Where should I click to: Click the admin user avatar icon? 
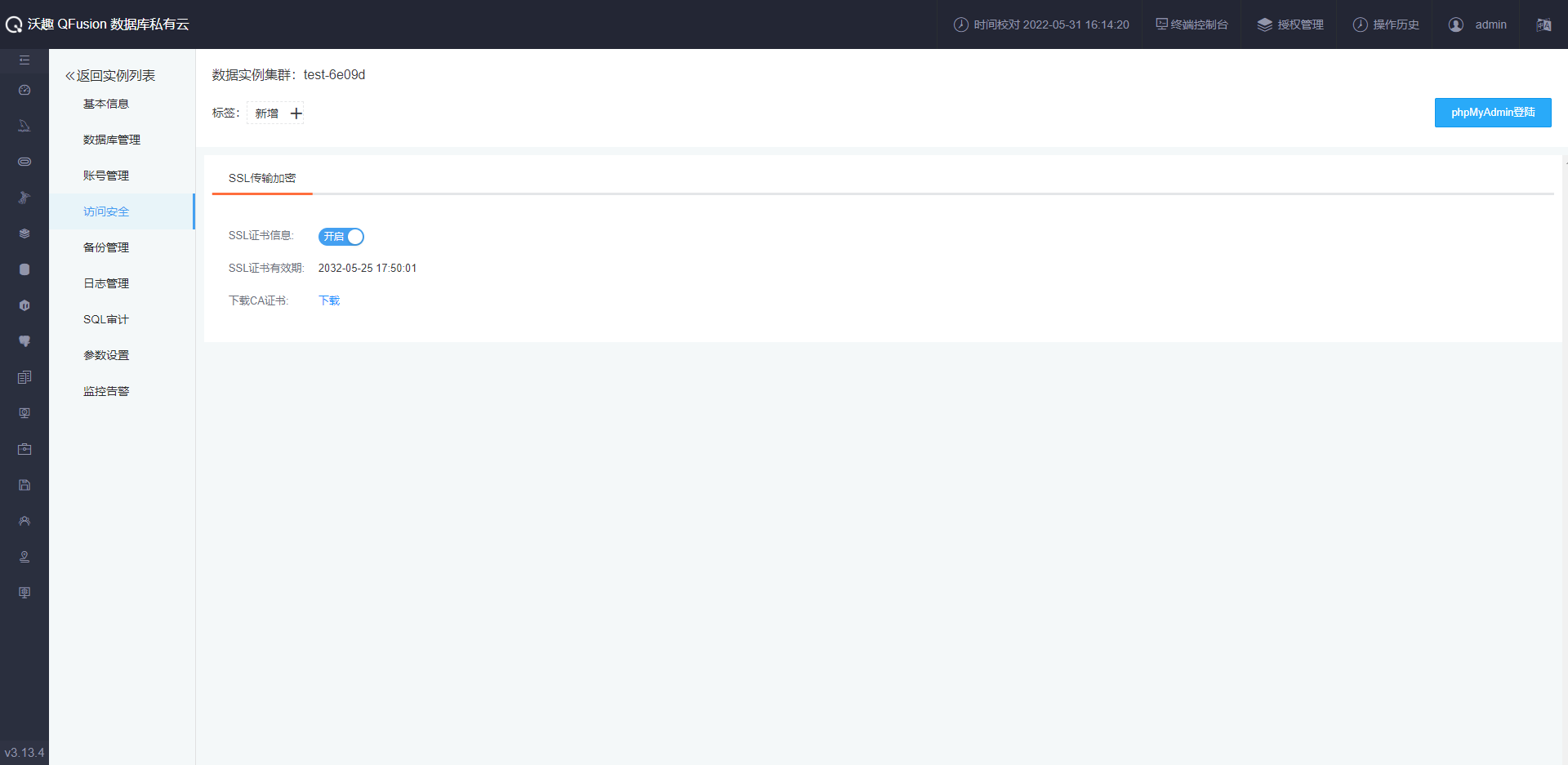coord(1456,24)
